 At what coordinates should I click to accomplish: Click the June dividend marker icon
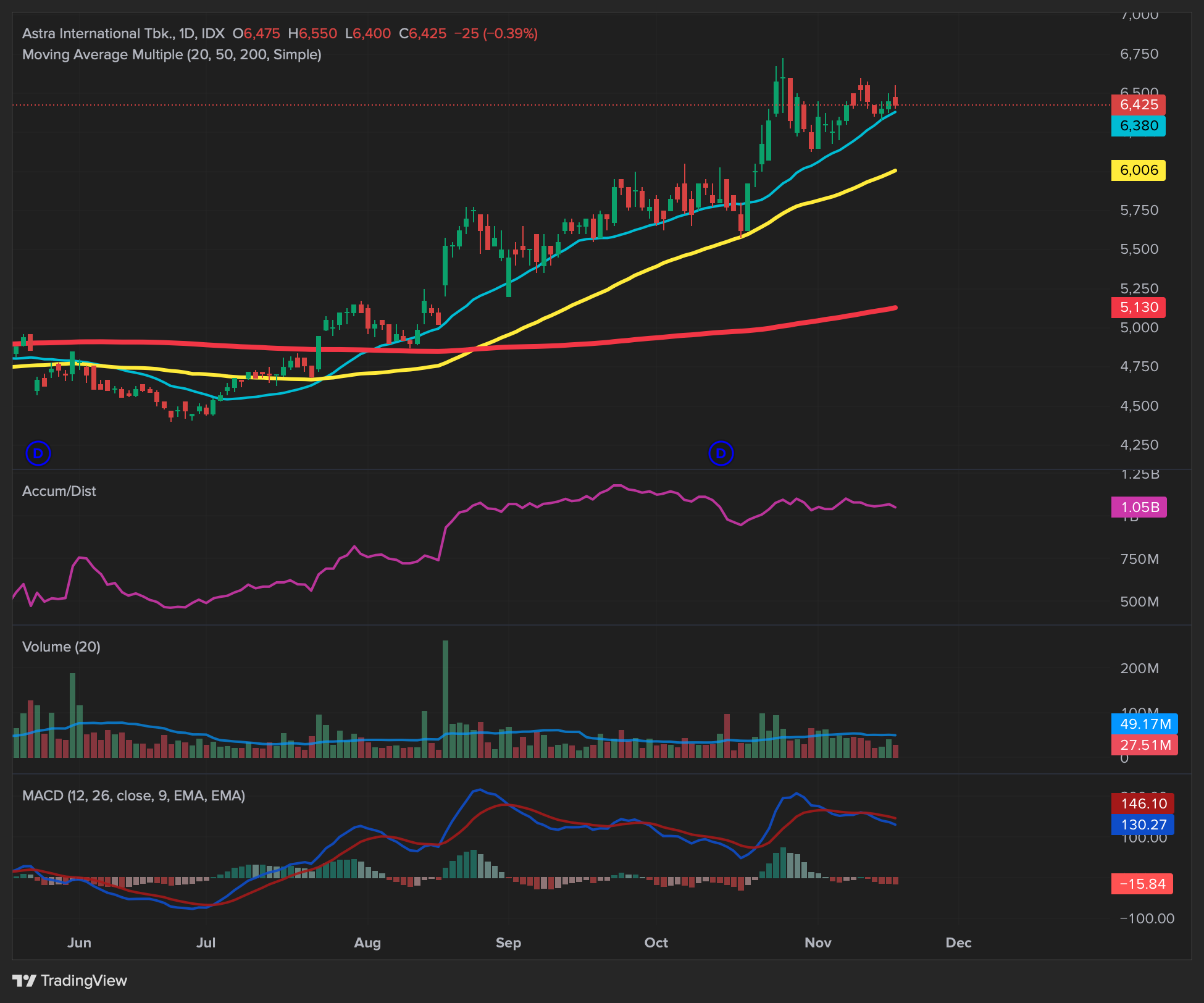pyautogui.click(x=38, y=453)
